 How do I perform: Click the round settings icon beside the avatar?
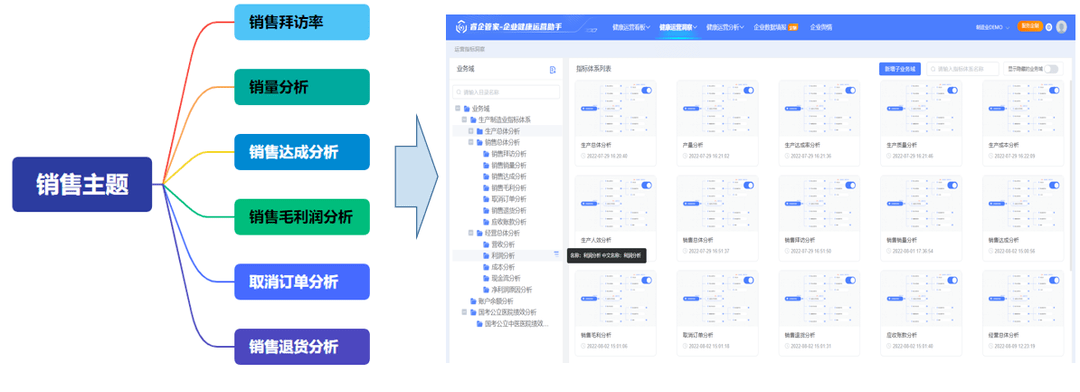1049,28
